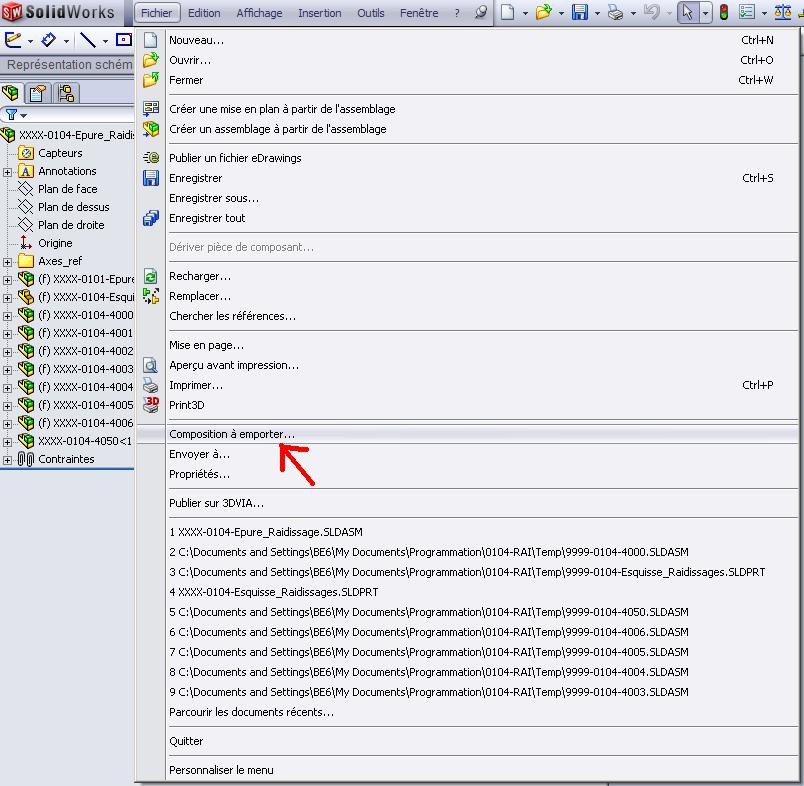
Task: Click the pushpin icon in menu bar
Action: 480,12
